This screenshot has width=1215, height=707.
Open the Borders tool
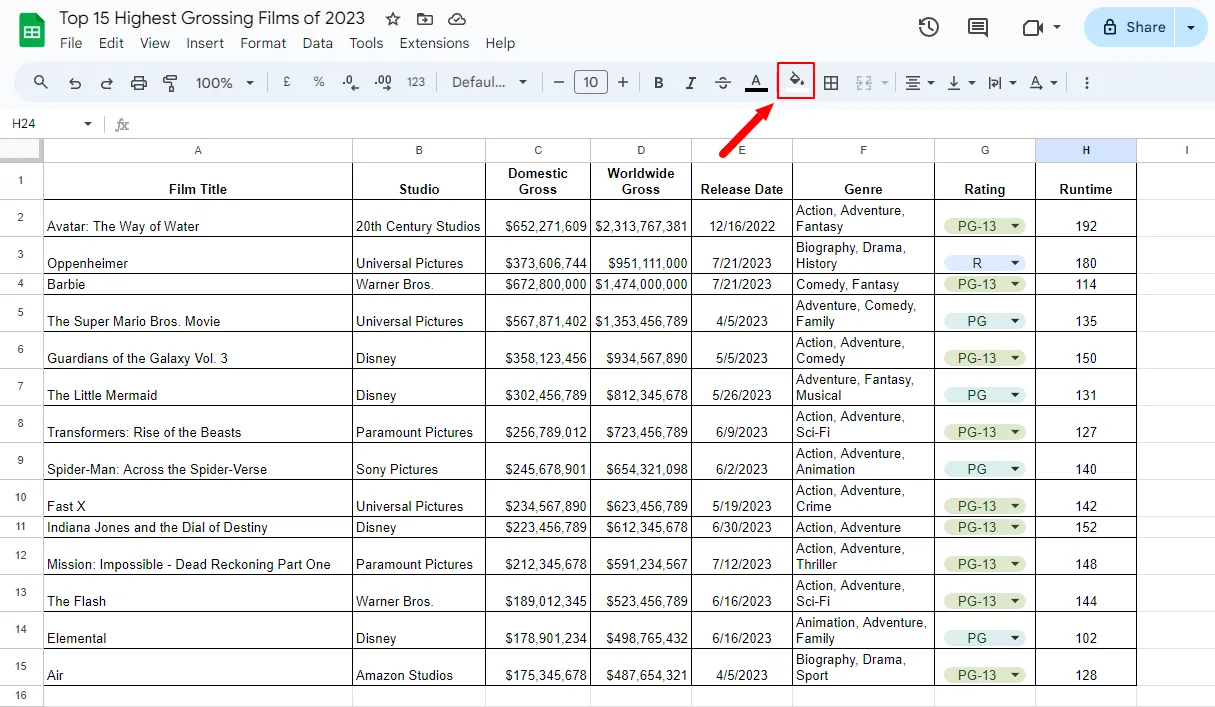click(x=831, y=83)
